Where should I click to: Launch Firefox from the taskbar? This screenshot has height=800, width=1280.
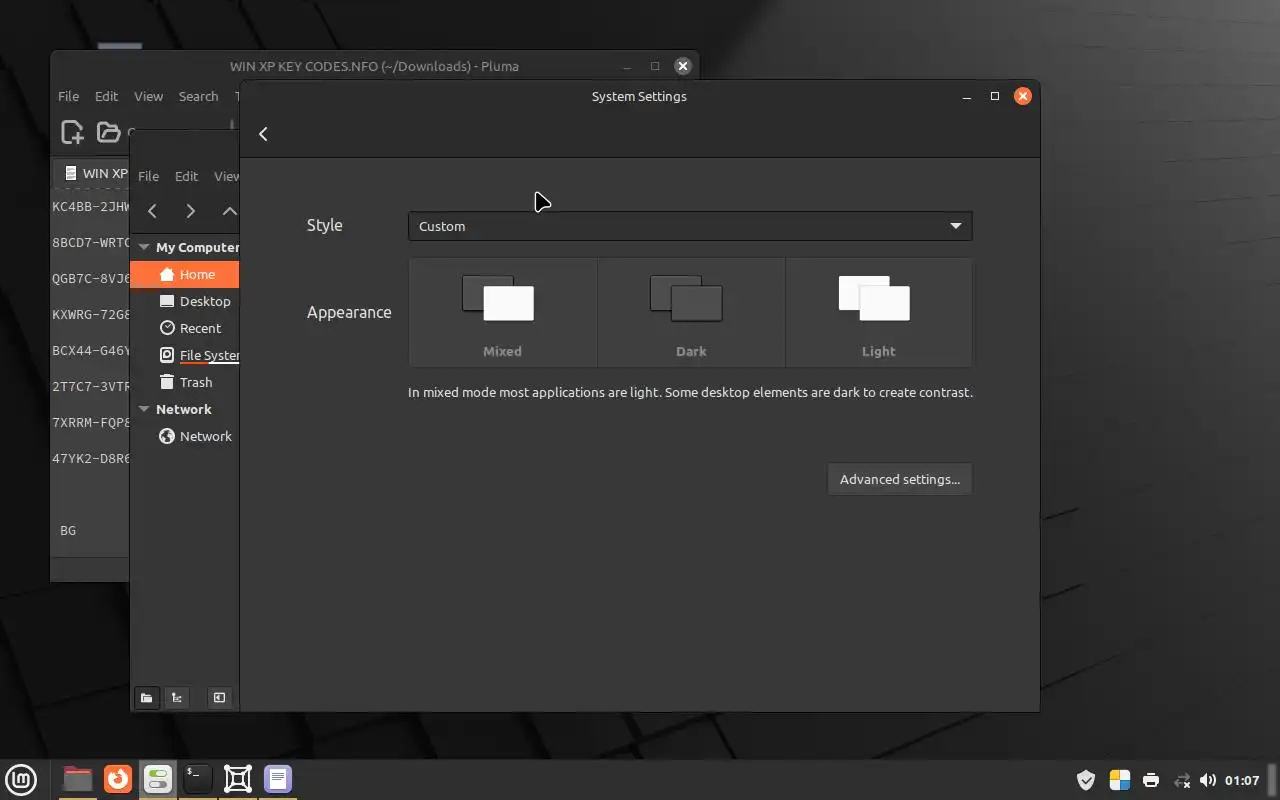pyautogui.click(x=118, y=779)
